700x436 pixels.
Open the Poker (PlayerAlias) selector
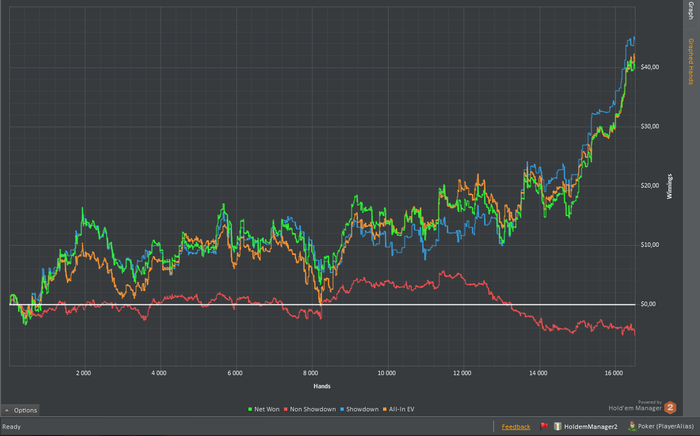667,427
